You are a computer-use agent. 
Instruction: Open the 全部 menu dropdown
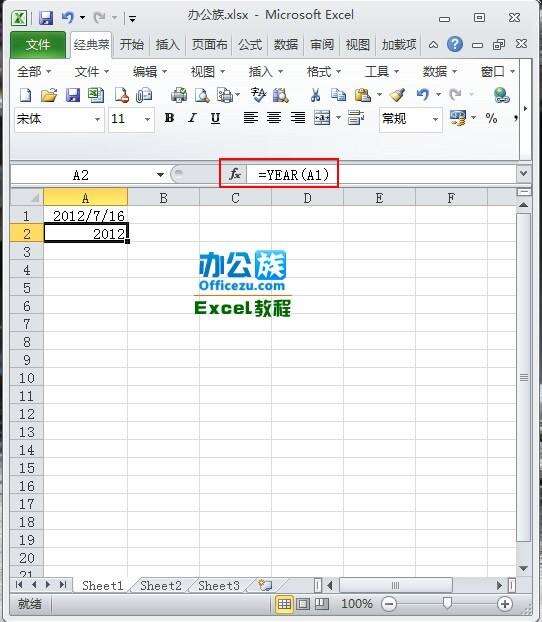click(35, 72)
